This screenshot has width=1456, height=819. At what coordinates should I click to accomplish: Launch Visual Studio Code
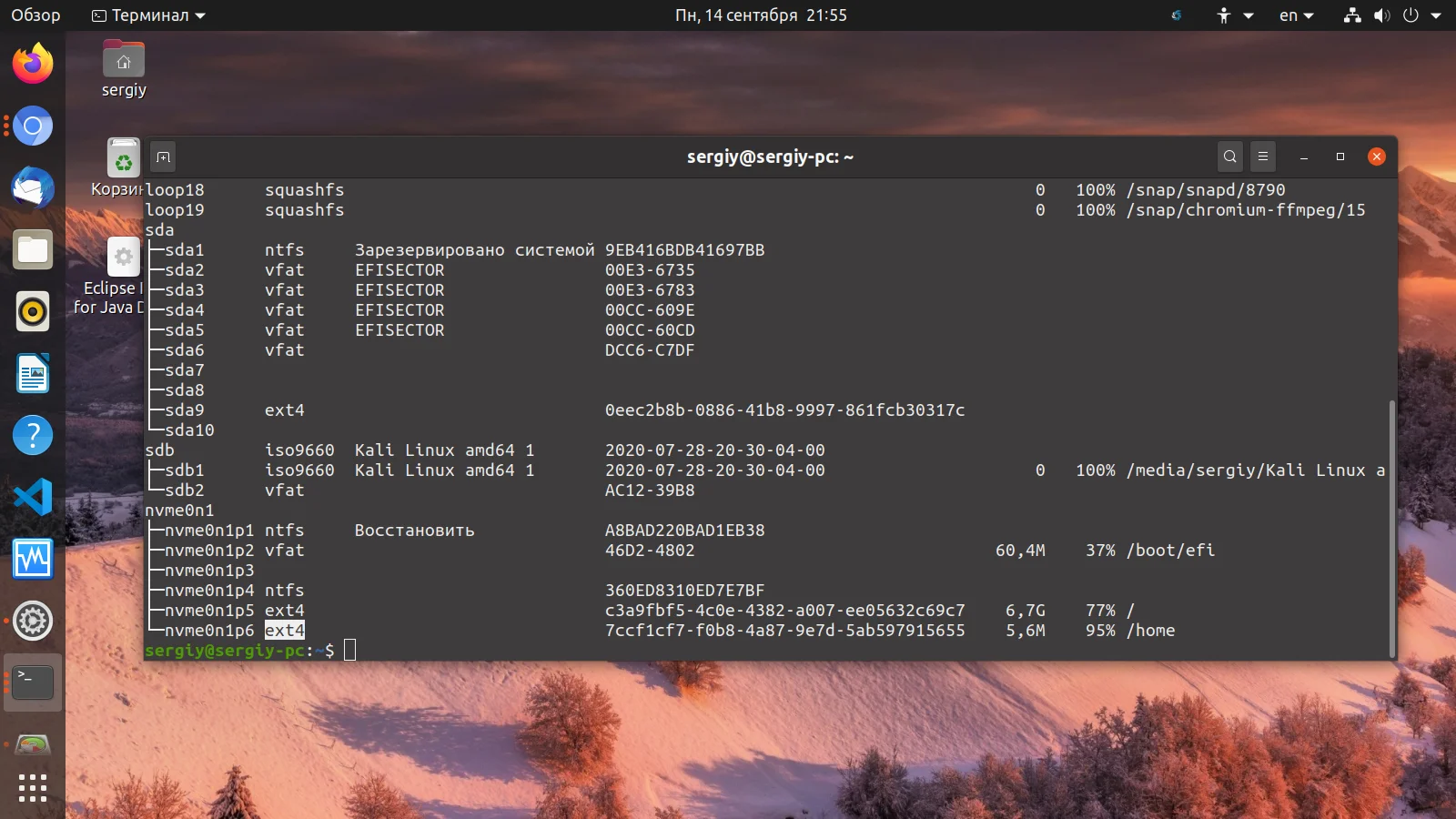pos(33,497)
